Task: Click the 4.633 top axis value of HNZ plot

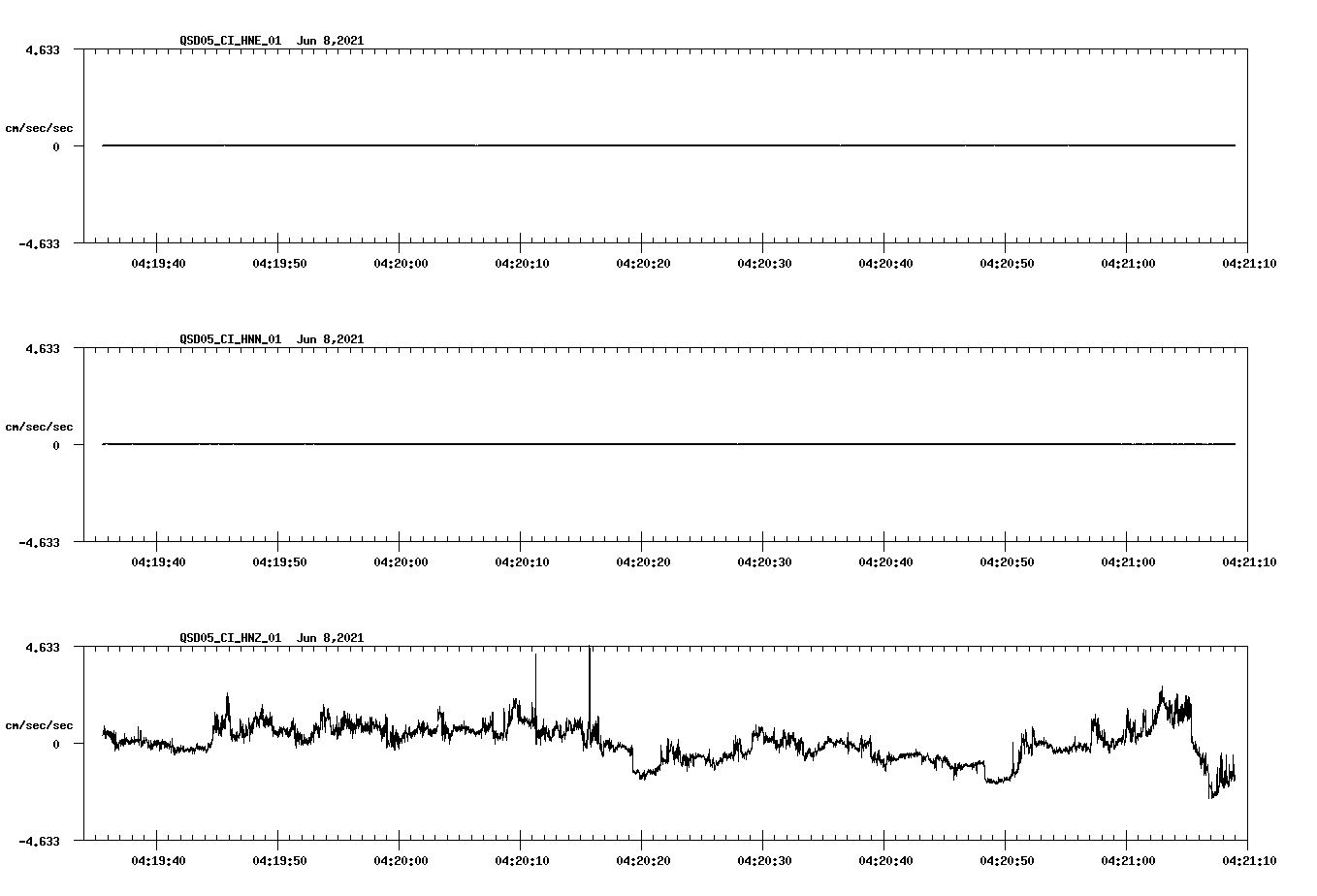Action: click(43, 647)
